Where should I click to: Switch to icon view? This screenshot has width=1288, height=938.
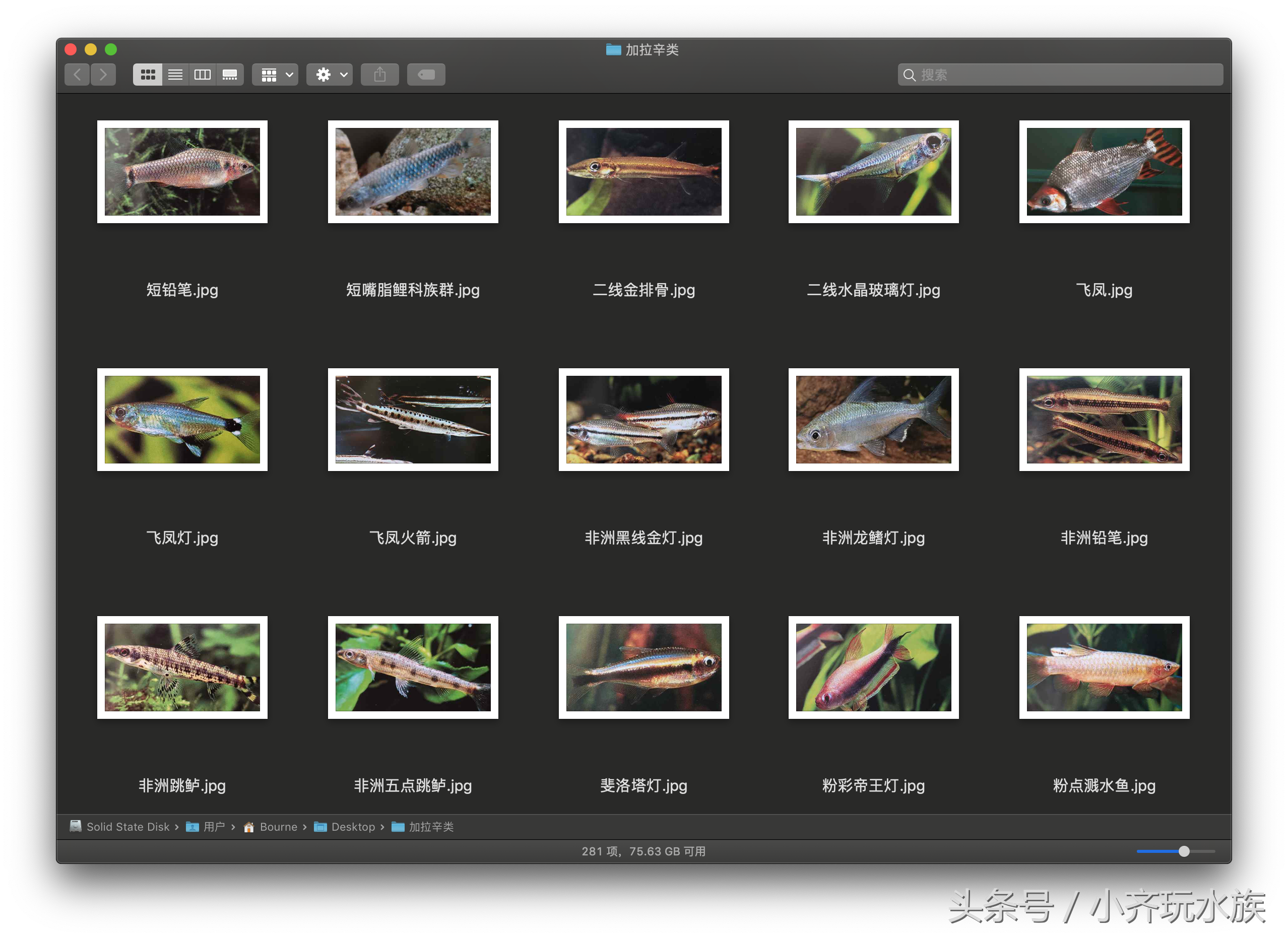coord(148,75)
